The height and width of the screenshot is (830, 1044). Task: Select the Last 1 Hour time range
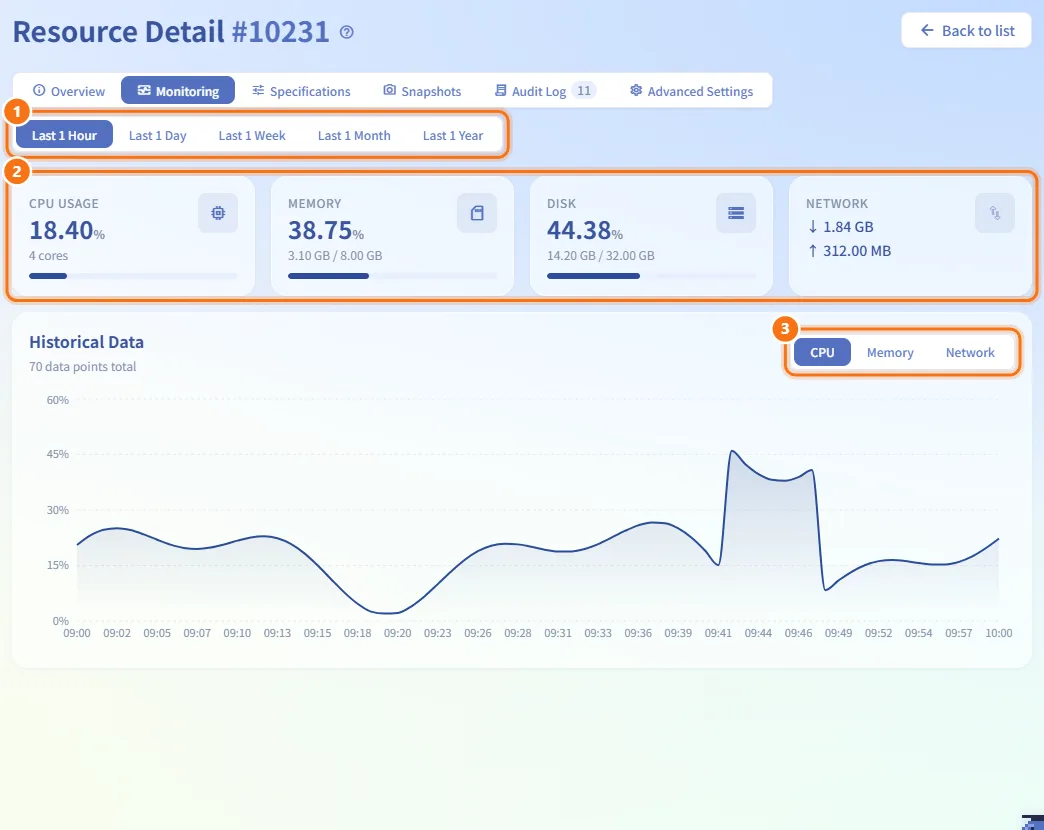64,135
